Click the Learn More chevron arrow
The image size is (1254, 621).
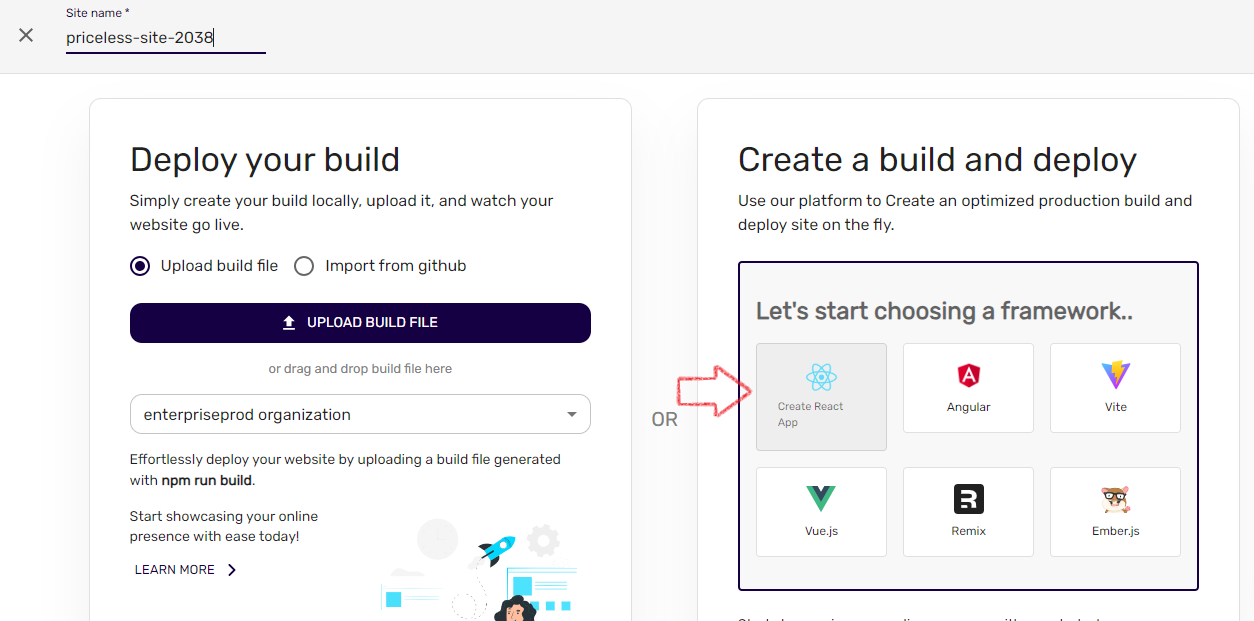click(x=232, y=570)
